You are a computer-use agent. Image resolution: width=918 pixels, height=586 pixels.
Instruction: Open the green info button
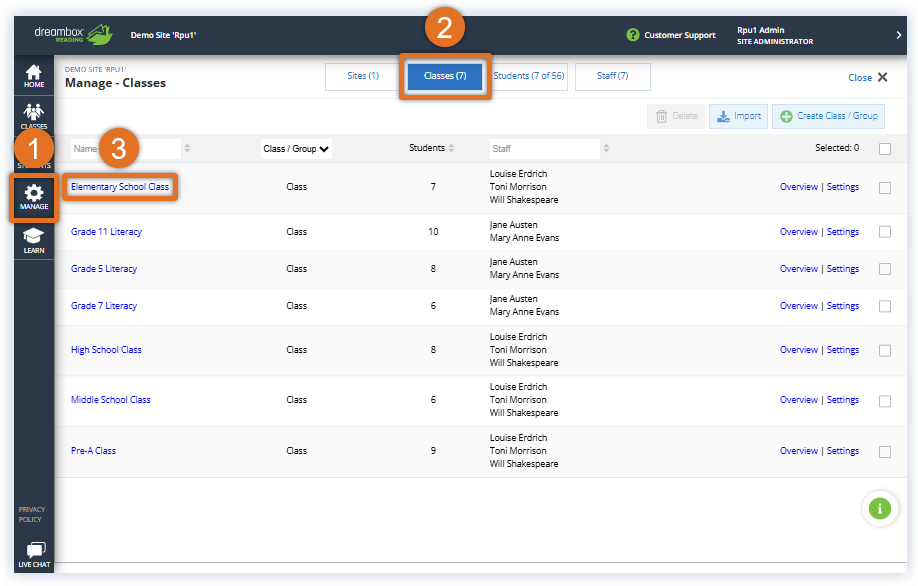tap(879, 508)
